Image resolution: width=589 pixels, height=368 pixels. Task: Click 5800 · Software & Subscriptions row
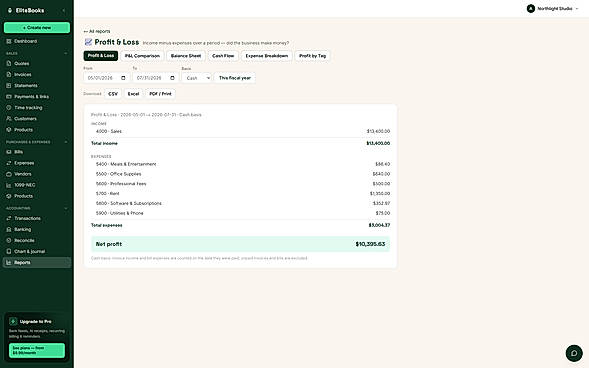[x=240, y=203]
